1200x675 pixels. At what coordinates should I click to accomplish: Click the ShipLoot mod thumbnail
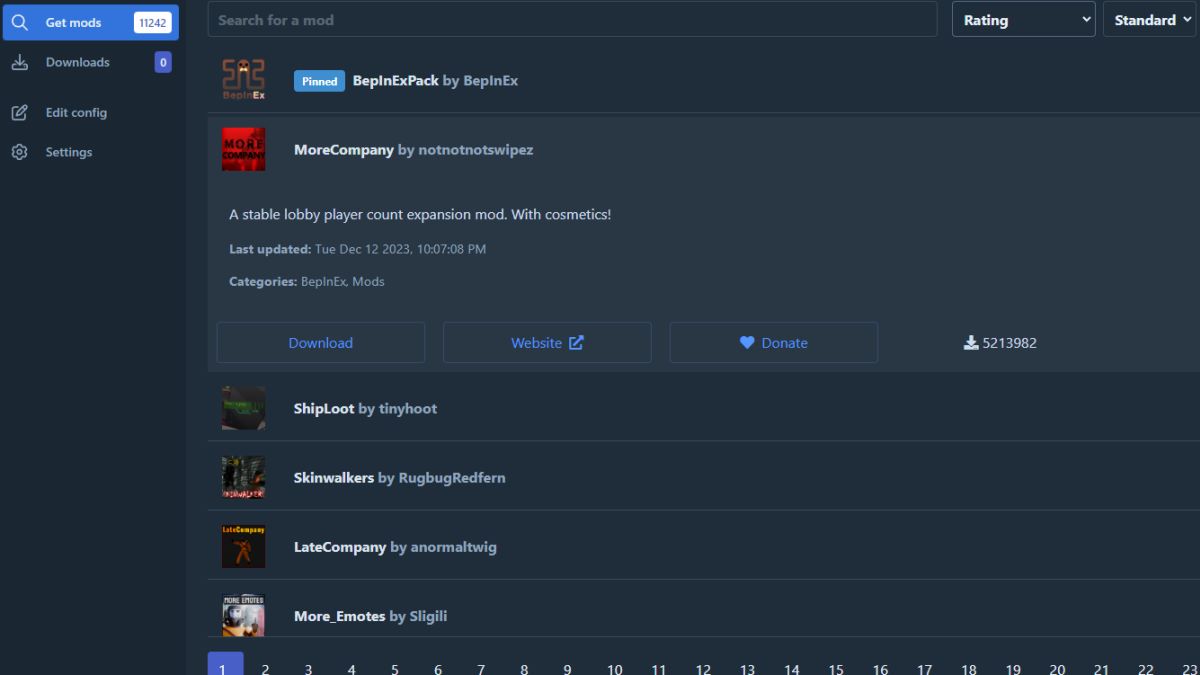pos(243,408)
